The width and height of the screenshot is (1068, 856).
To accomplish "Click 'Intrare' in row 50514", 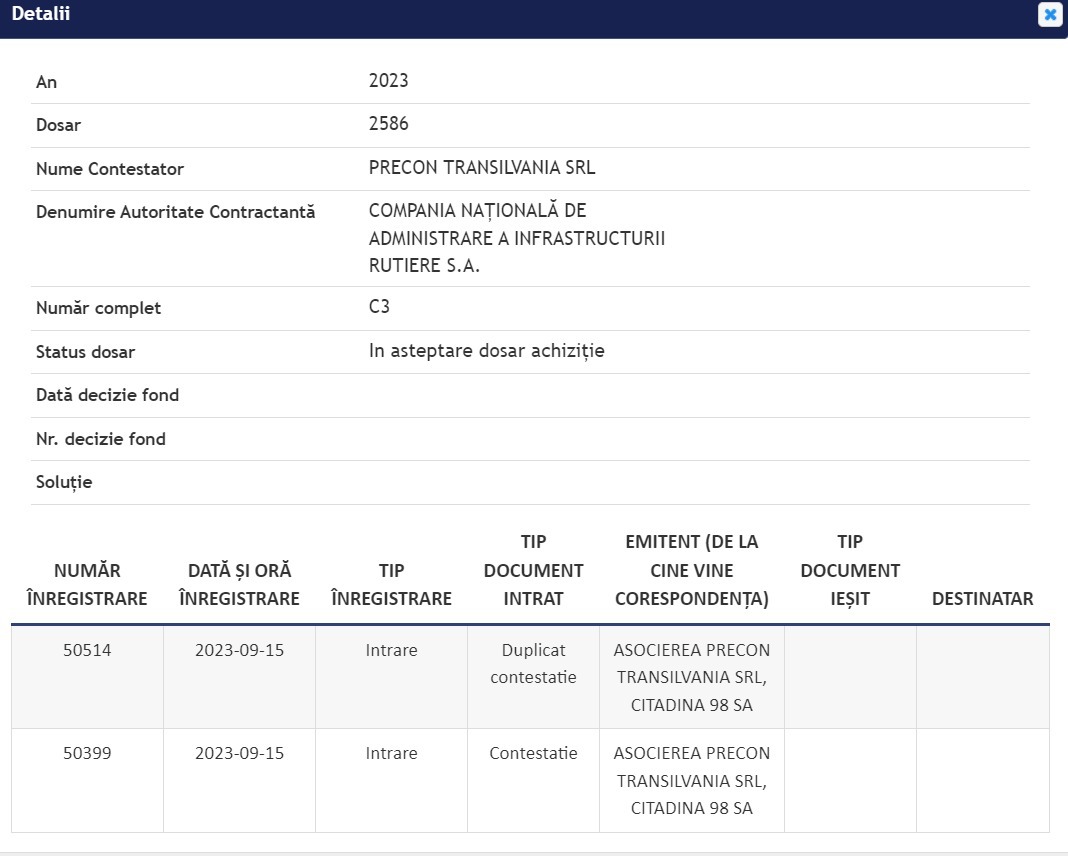I will [392, 650].
